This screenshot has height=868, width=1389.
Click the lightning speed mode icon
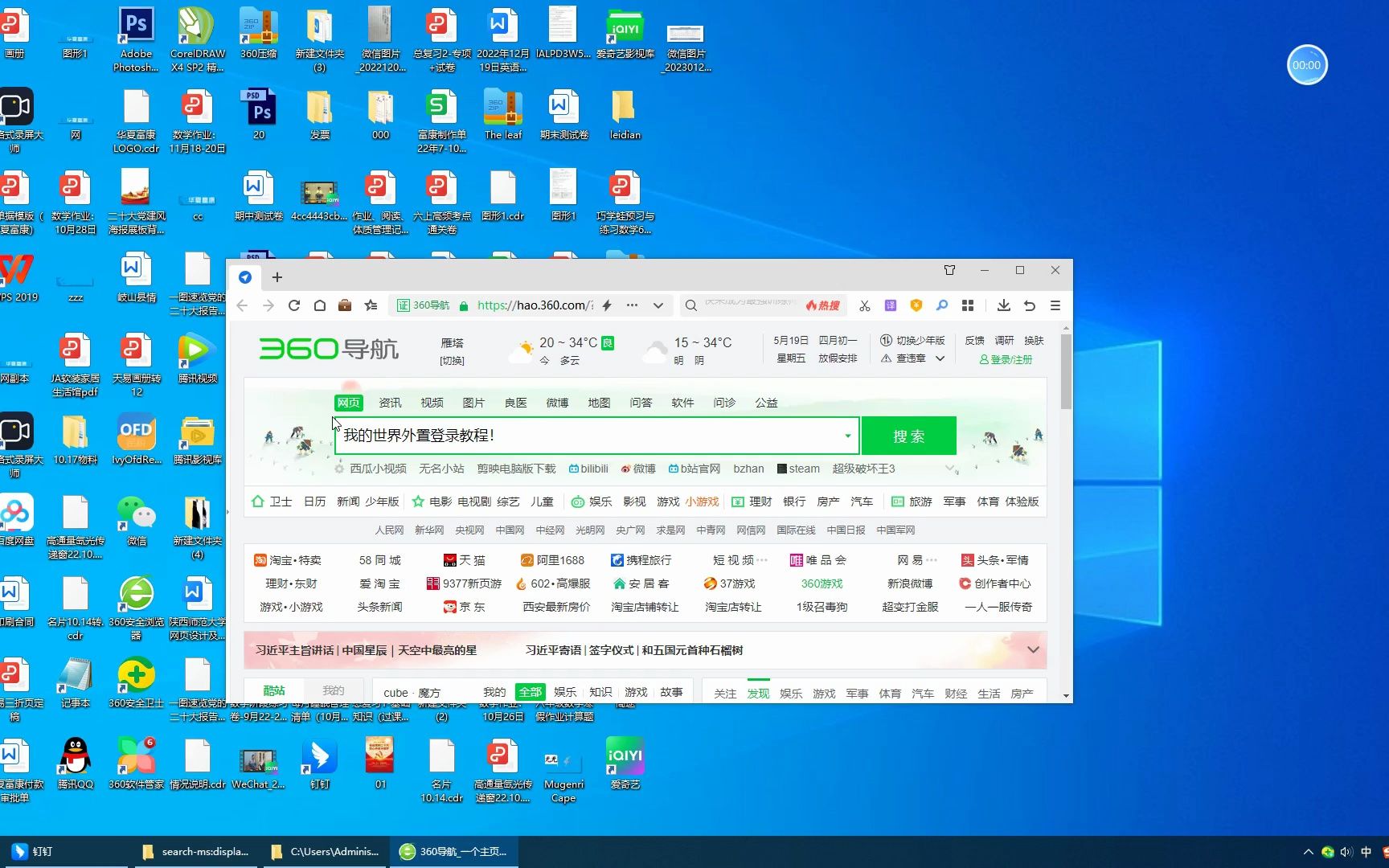pos(607,305)
